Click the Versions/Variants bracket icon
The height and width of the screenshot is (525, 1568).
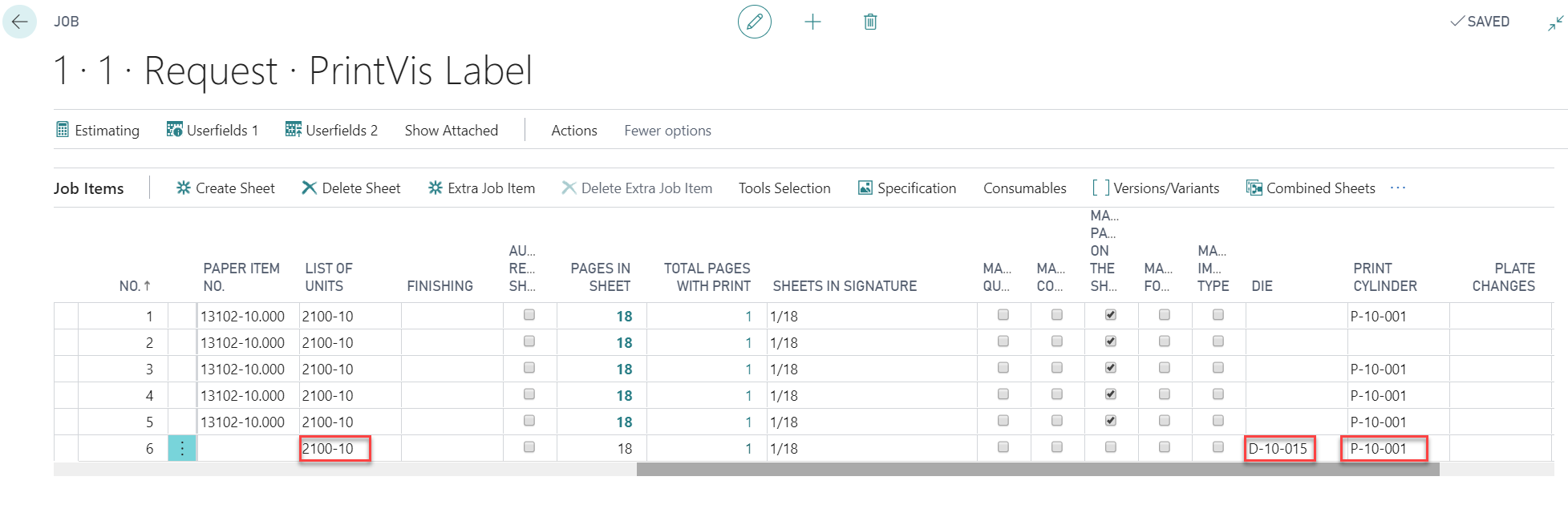click(x=1101, y=188)
